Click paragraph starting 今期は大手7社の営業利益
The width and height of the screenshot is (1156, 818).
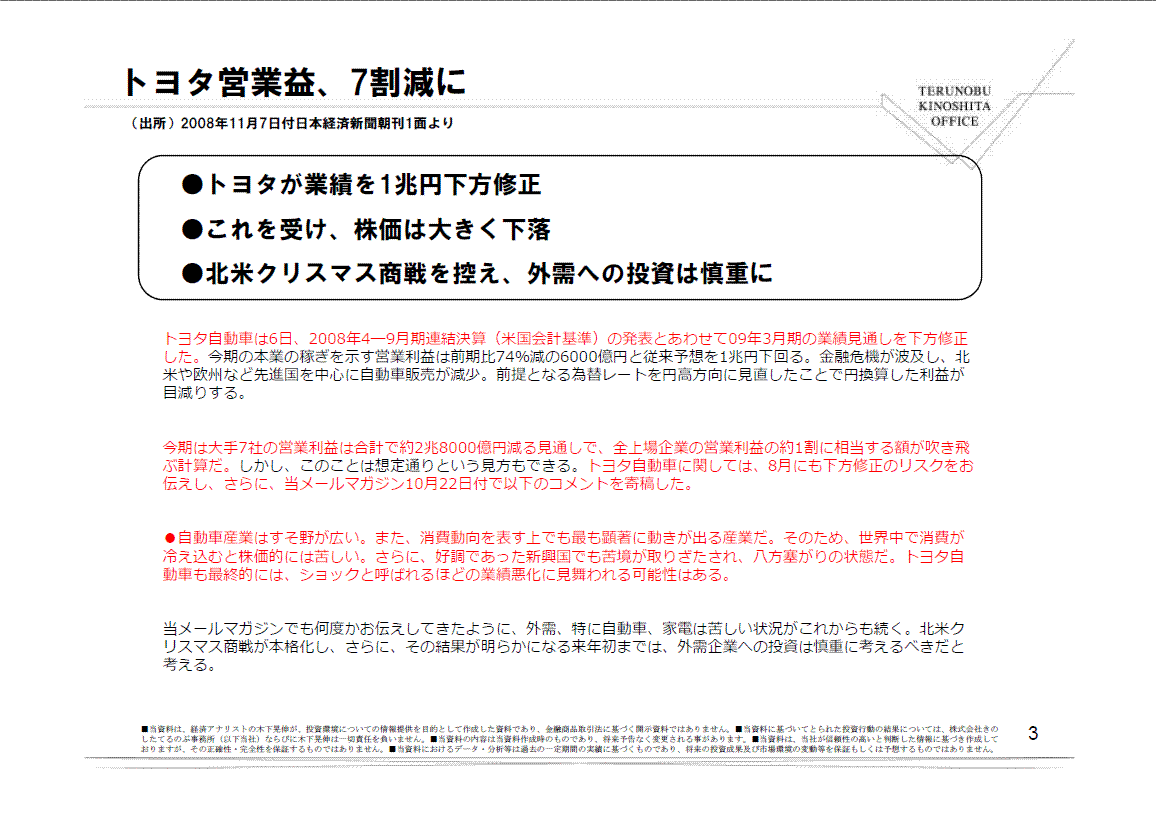pos(568,466)
